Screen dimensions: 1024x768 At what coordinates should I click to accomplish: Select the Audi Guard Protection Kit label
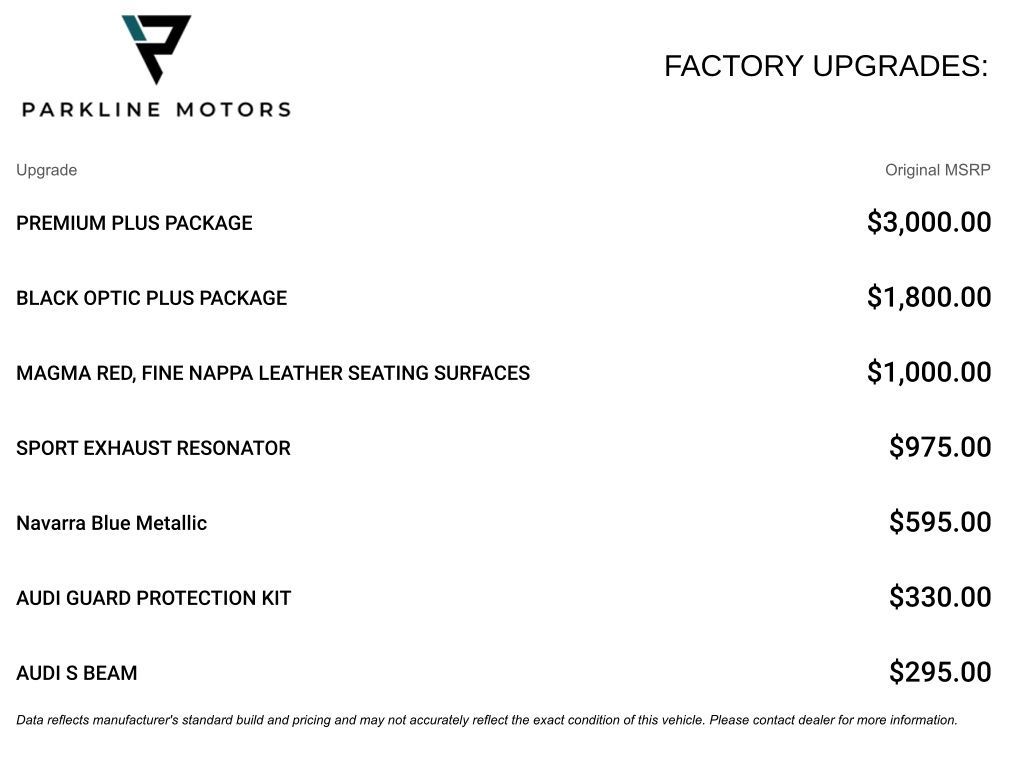click(153, 598)
